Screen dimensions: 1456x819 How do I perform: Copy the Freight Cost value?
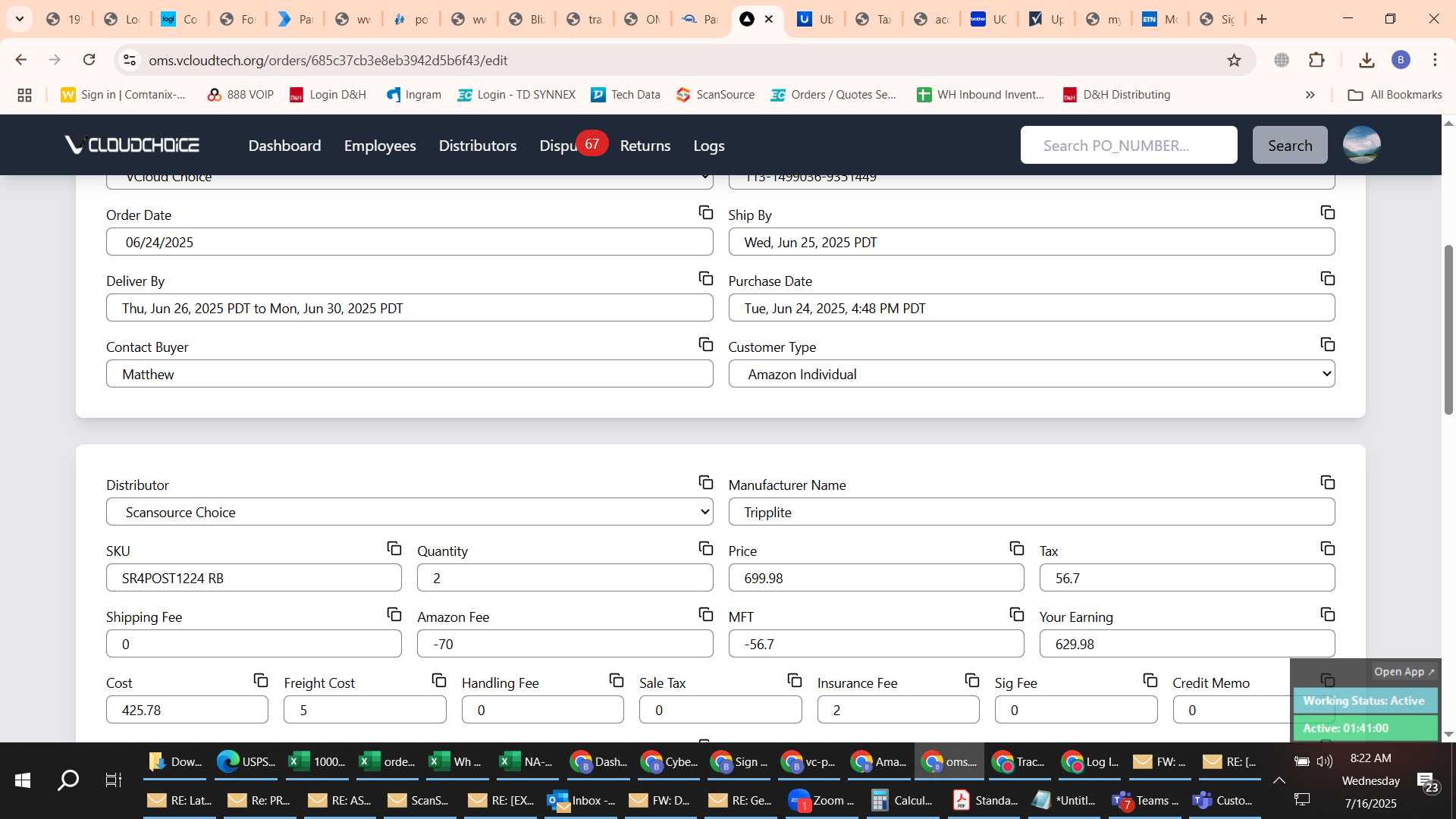(x=439, y=680)
